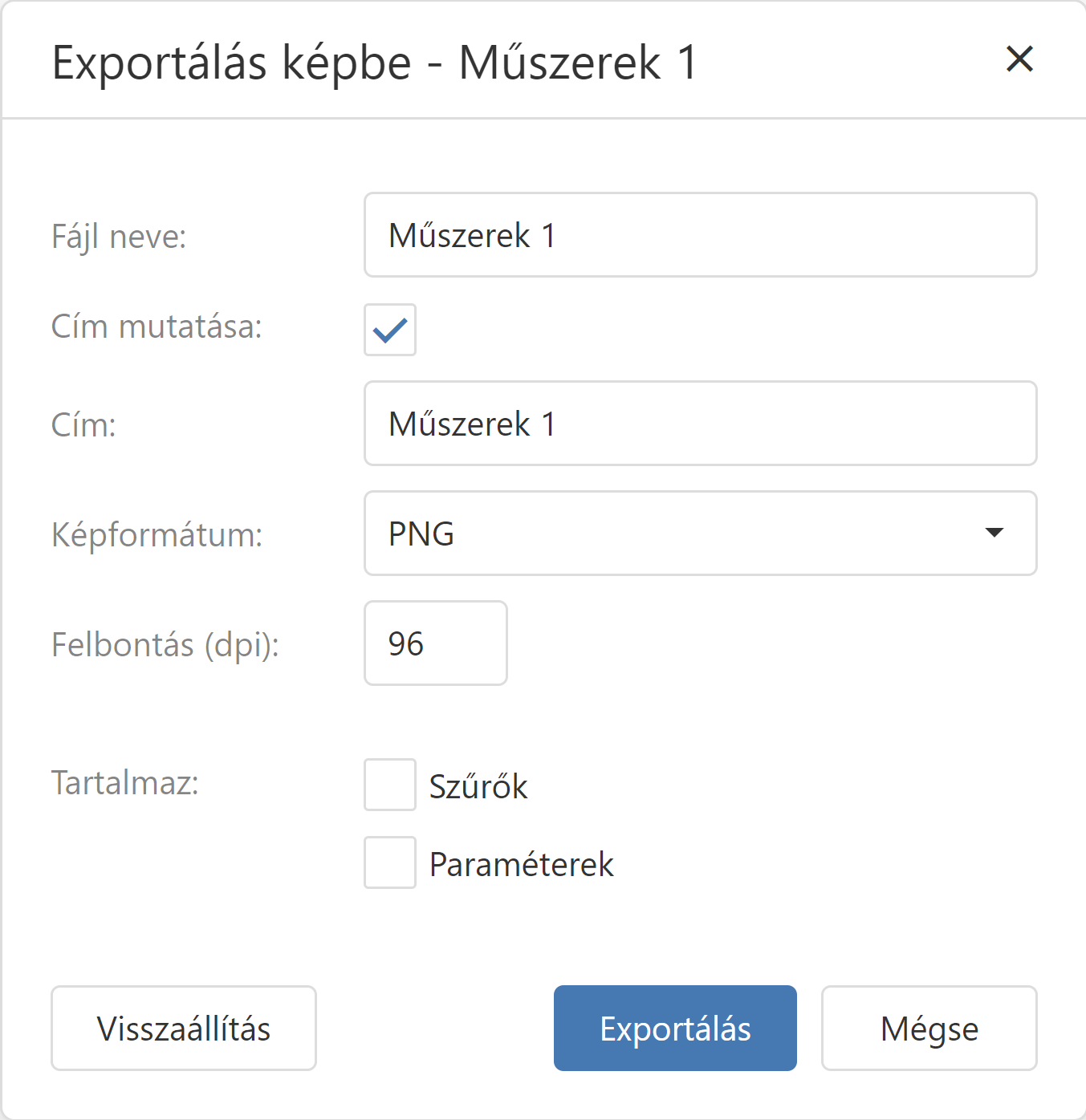Tick the Paraméterek checkbox
The image size is (1086, 1120).
[x=390, y=862]
